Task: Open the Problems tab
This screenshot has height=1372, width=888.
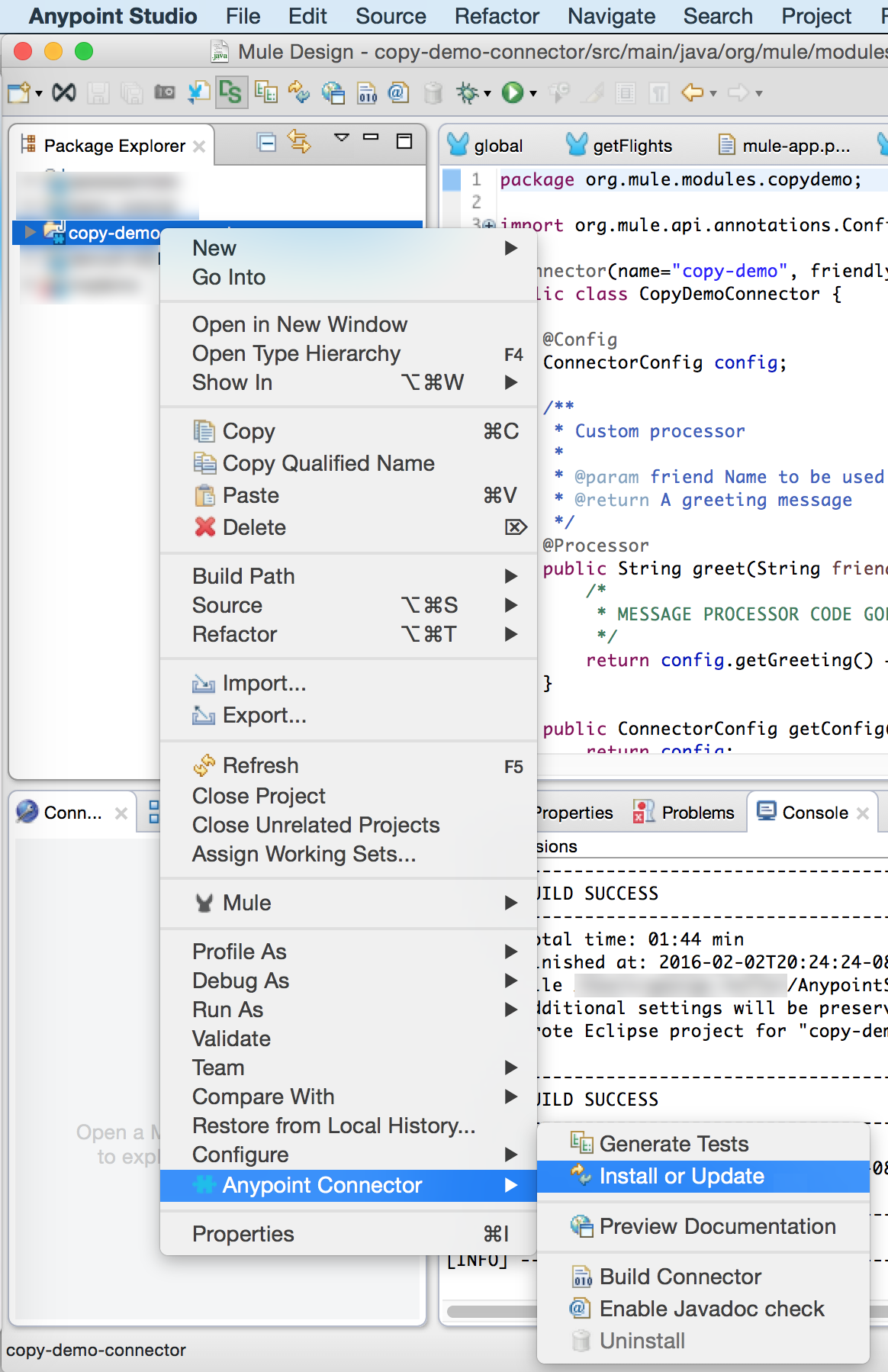Action: 697,813
